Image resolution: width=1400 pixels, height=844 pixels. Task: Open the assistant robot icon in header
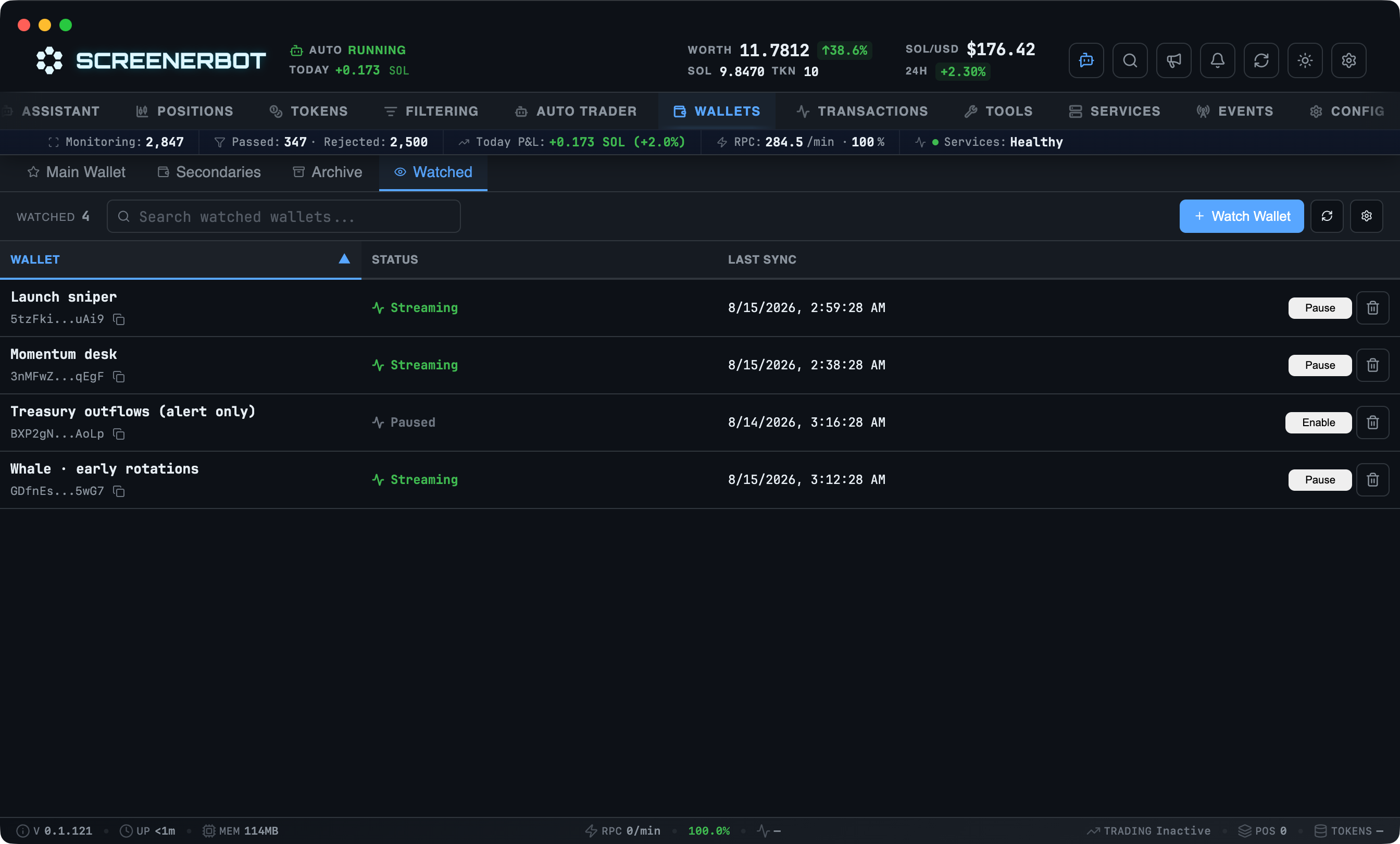tap(1086, 60)
